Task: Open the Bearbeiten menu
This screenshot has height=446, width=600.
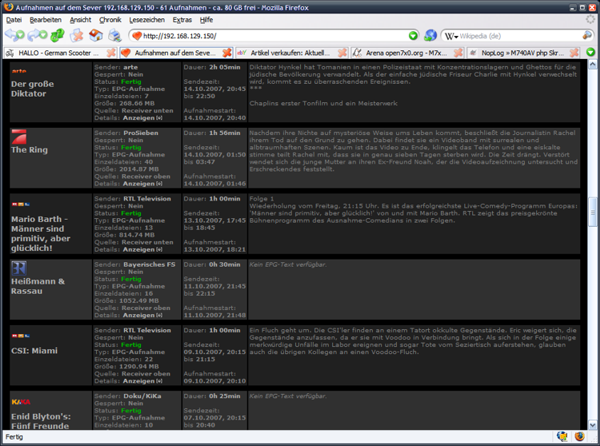Action: point(46,20)
